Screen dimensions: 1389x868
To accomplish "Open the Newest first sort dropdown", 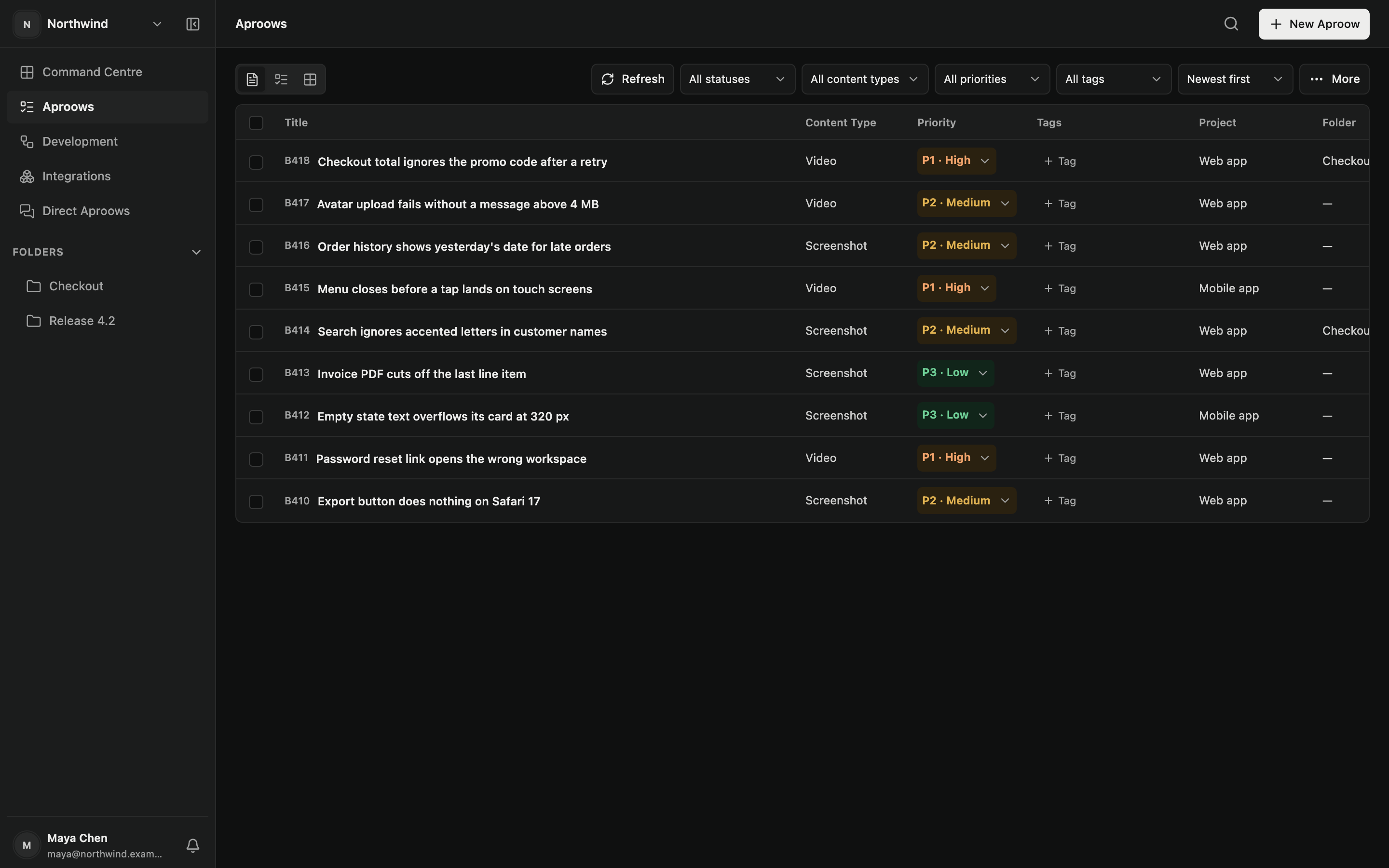I will coord(1235,79).
